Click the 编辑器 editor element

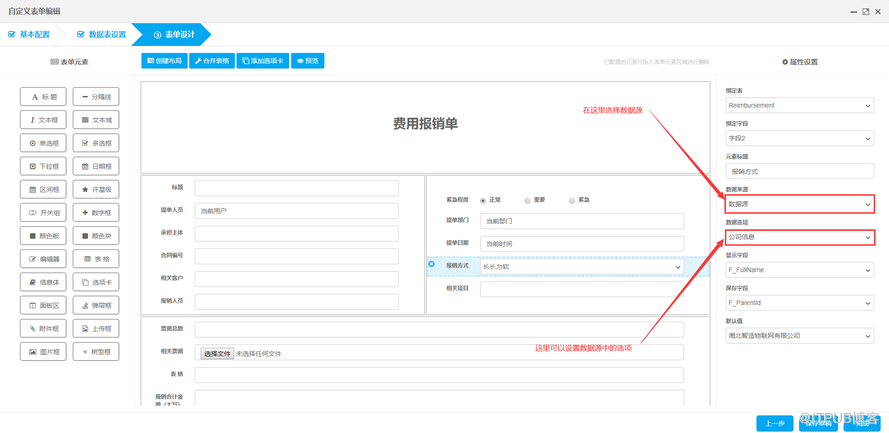click(x=43, y=259)
